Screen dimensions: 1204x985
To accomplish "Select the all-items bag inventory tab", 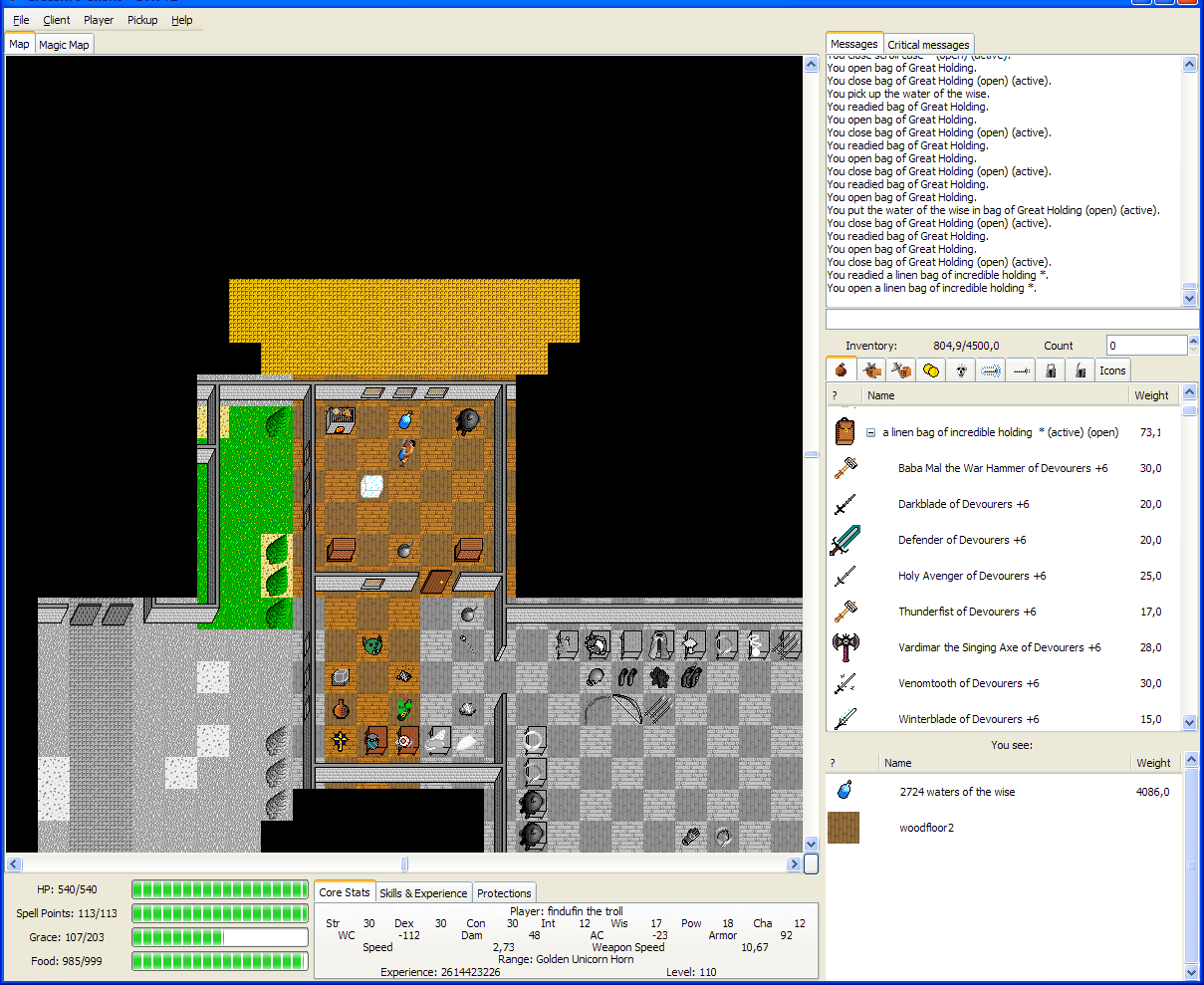I will 842,369.
